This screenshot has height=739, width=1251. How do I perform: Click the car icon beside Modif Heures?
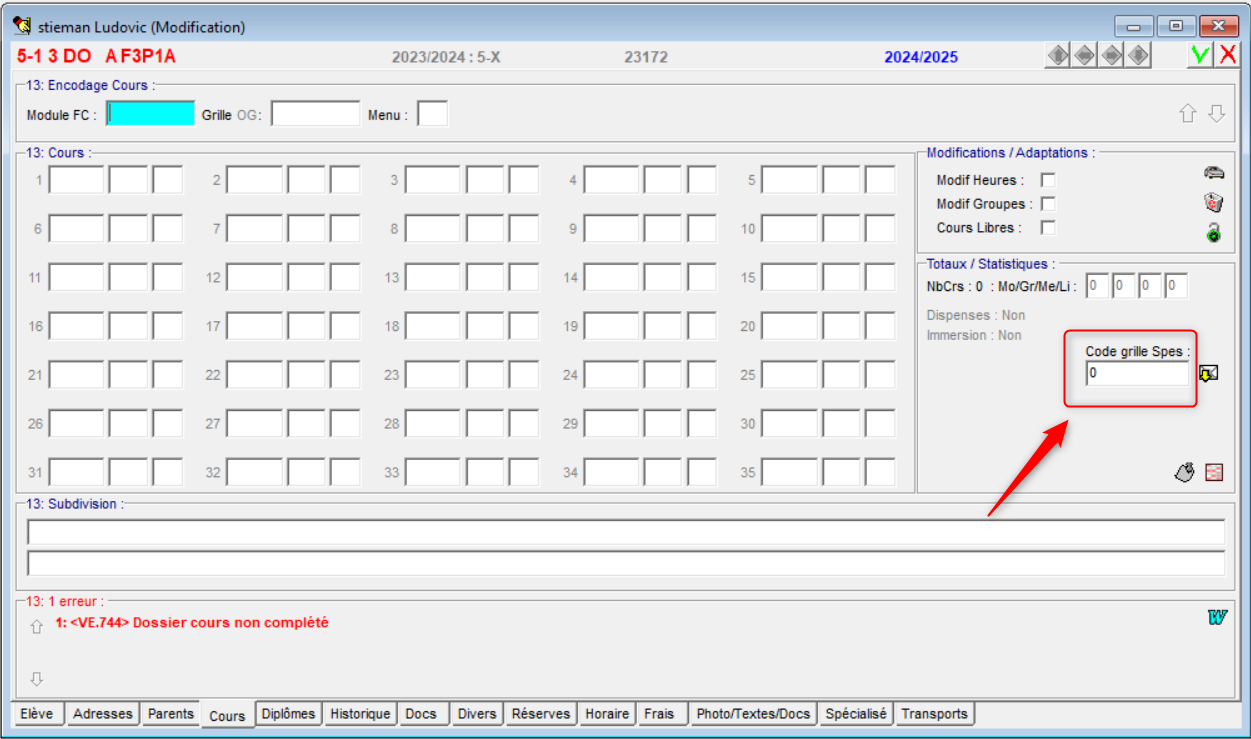pos(1214,173)
